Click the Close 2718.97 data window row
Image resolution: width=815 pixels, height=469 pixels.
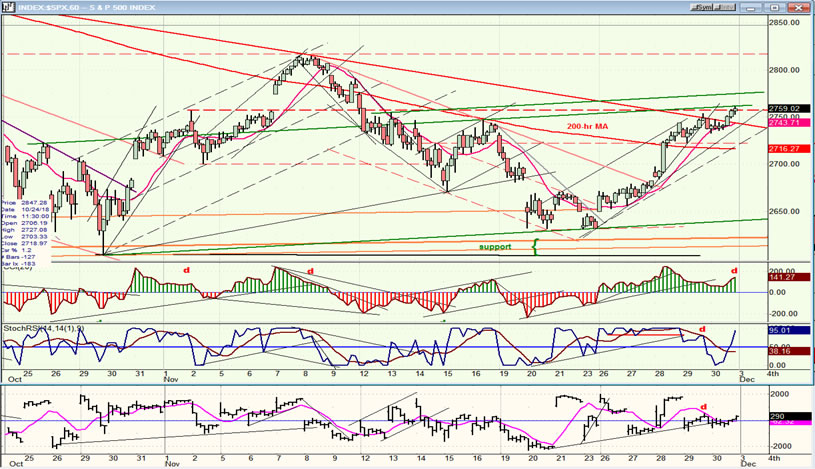pos(24,243)
